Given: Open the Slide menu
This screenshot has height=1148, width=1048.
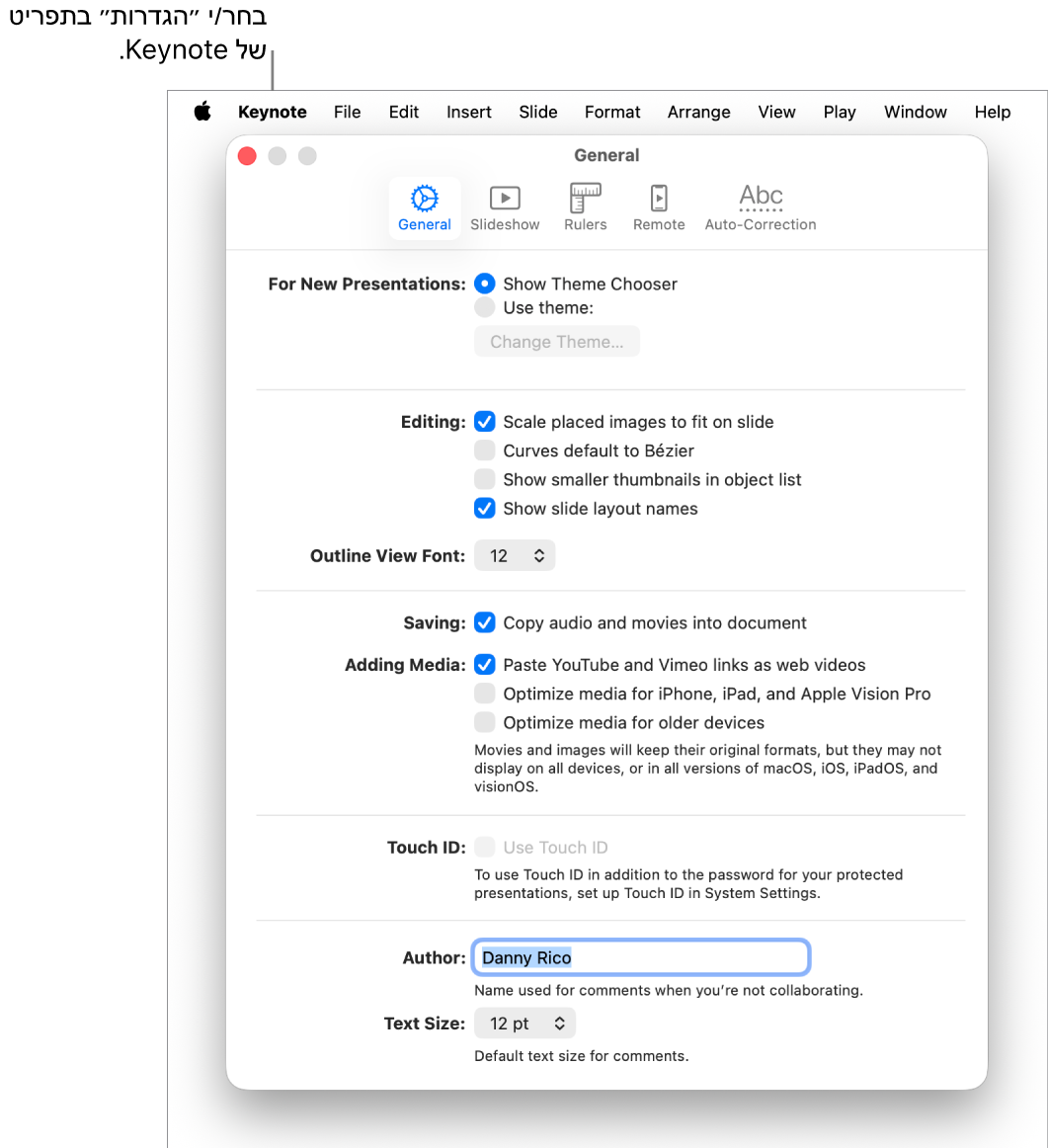Looking at the screenshot, I should point(538,112).
